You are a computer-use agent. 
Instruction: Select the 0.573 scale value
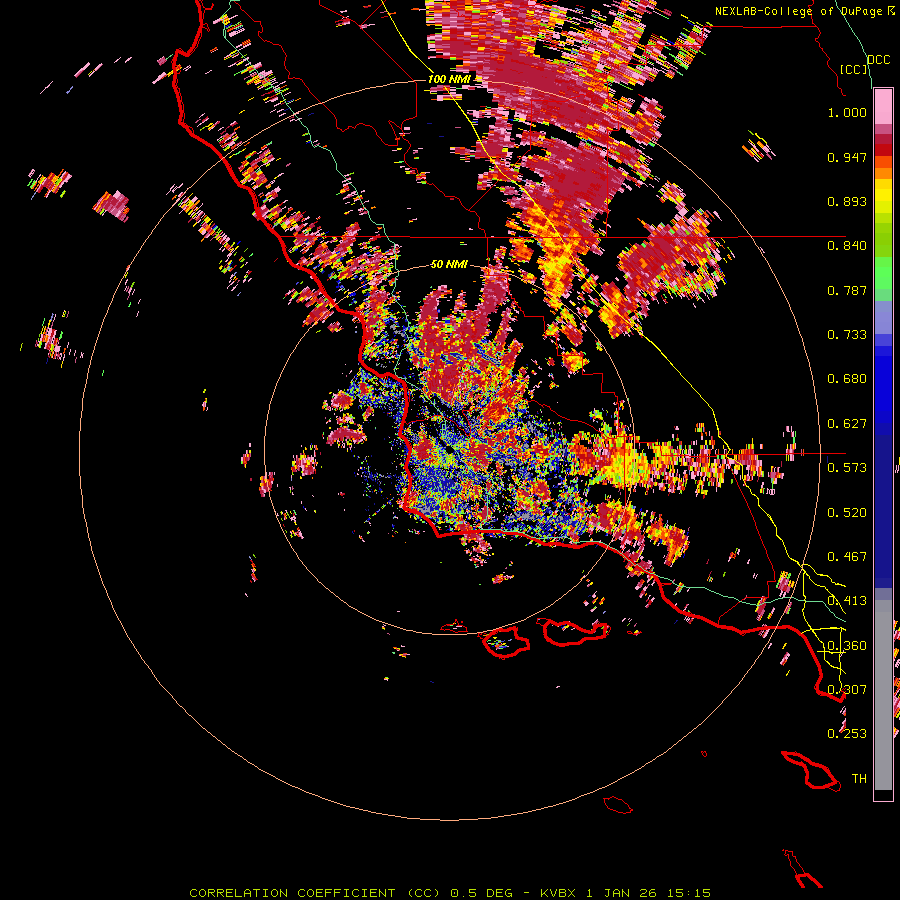pyautogui.click(x=847, y=468)
